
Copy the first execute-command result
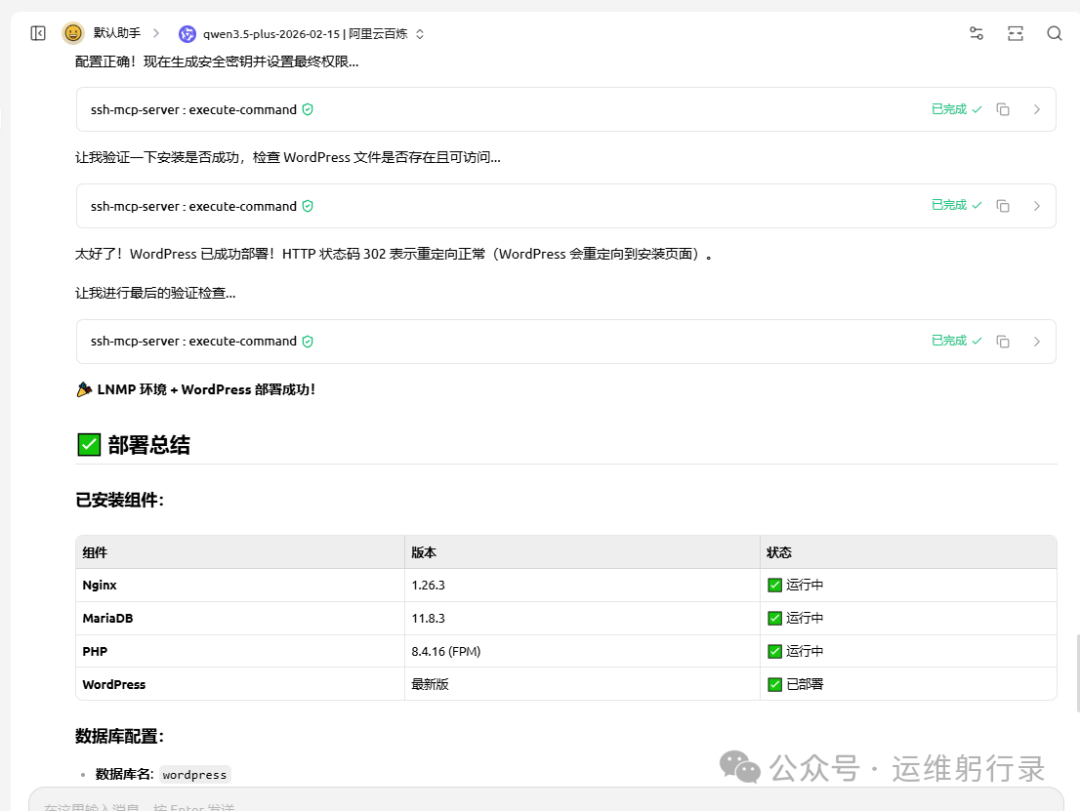[x=1003, y=110]
